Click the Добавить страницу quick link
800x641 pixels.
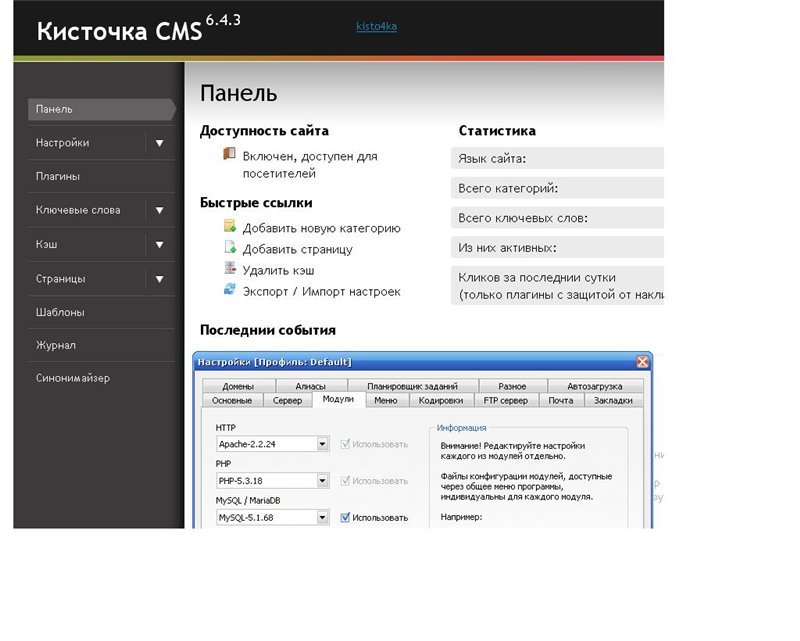(297, 249)
